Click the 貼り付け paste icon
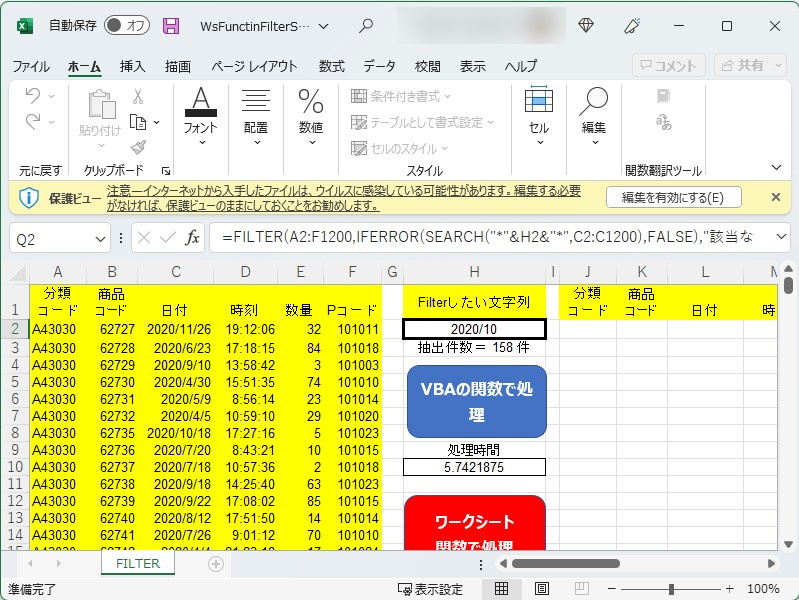 click(x=100, y=105)
